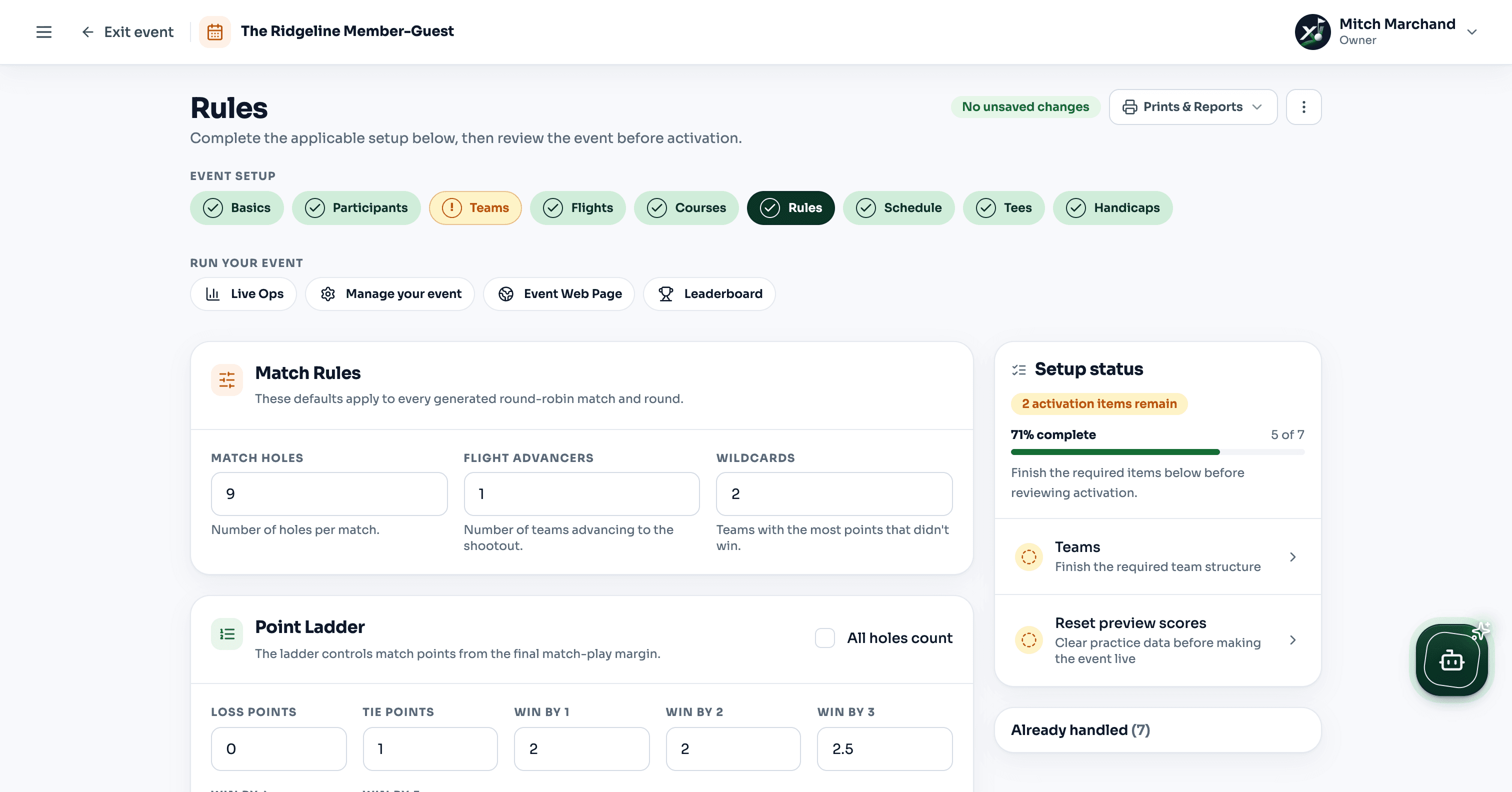Click the No unsaved changes badge
1512x792 pixels.
click(x=1025, y=107)
